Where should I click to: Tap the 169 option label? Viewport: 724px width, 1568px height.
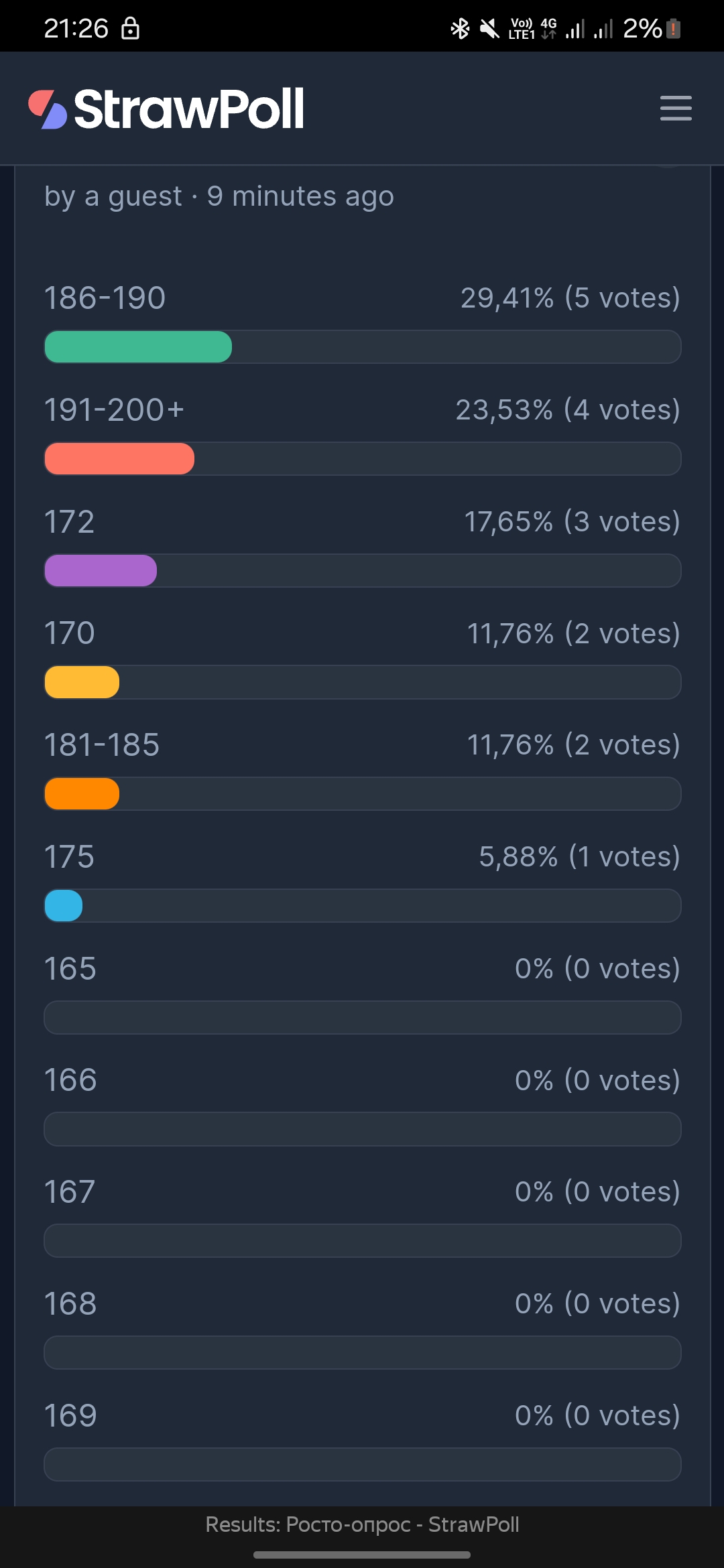point(70,1416)
